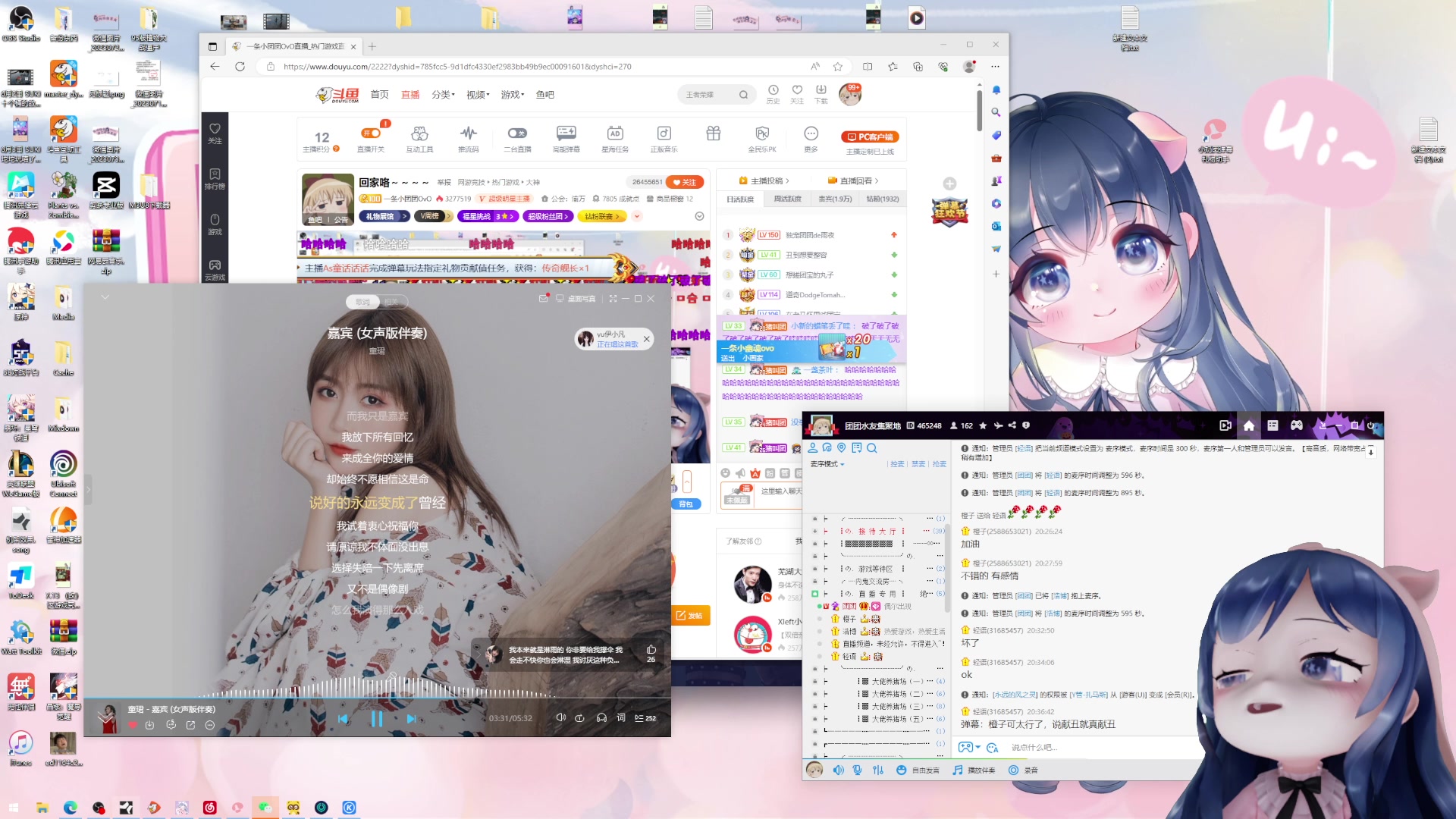The width and height of the screenshot is (1456, 819).
Task: Open the 鱼吧 section in Douyu navigation
Action: 545,94
